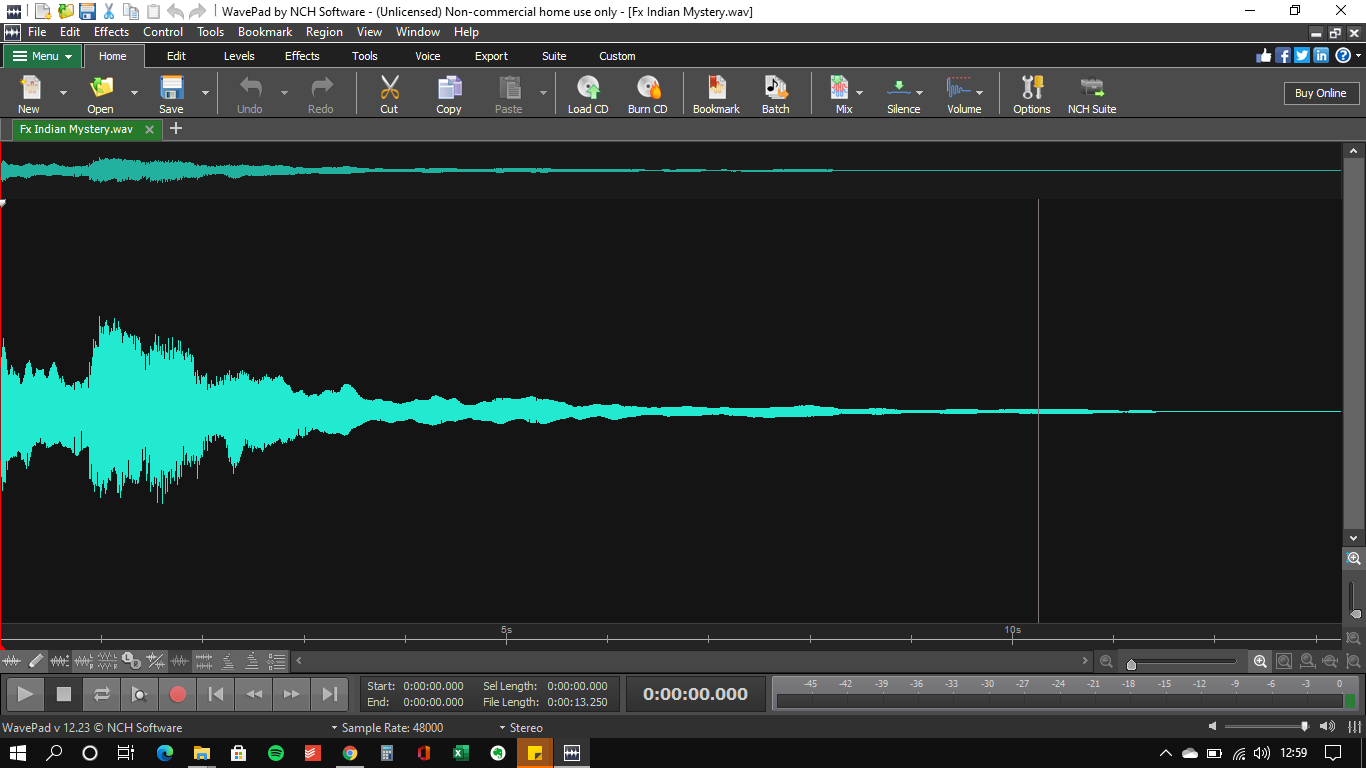
Task: Click the LinkedIn share icon
Action: point(1321,56)
